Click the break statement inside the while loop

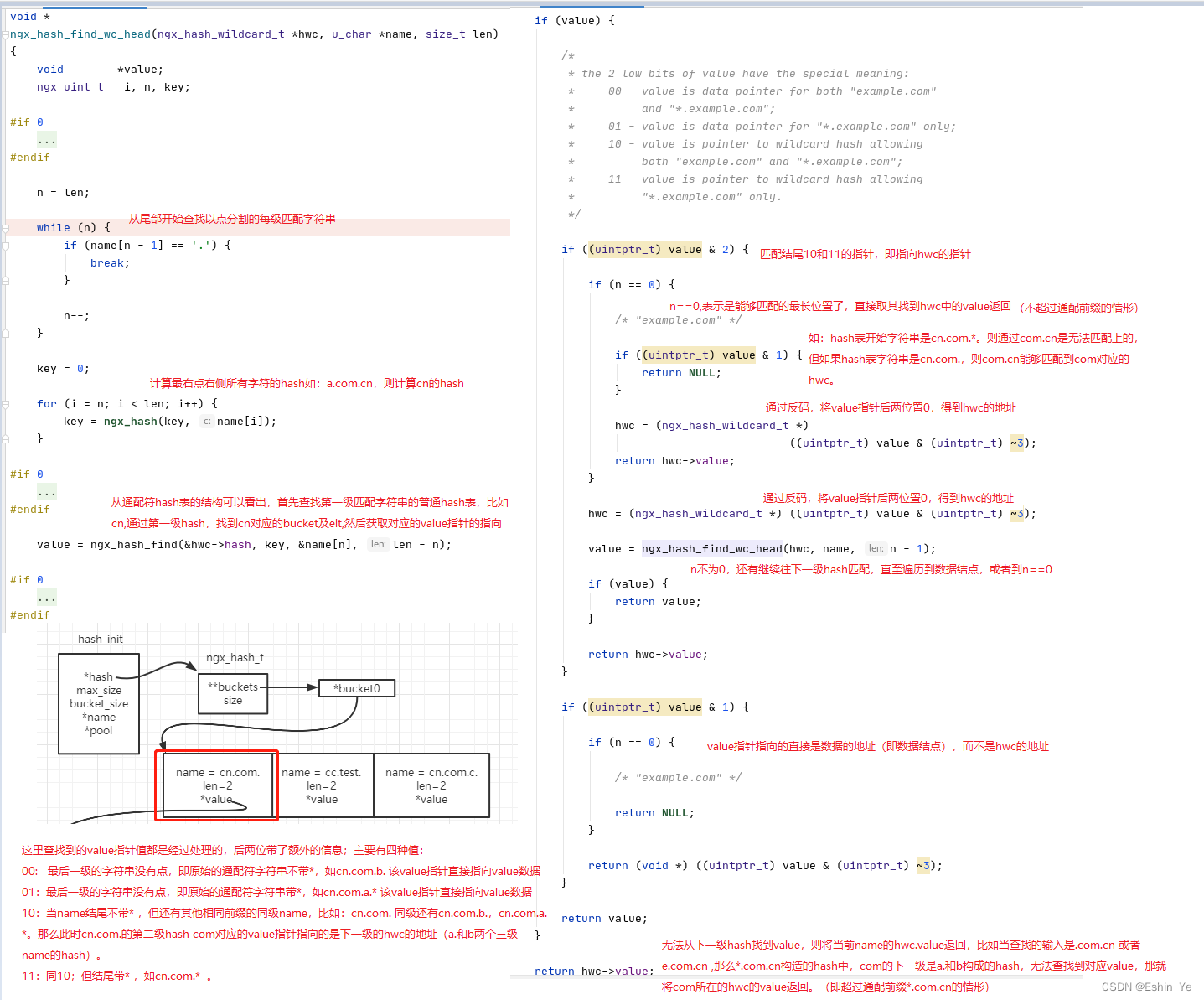107,262
